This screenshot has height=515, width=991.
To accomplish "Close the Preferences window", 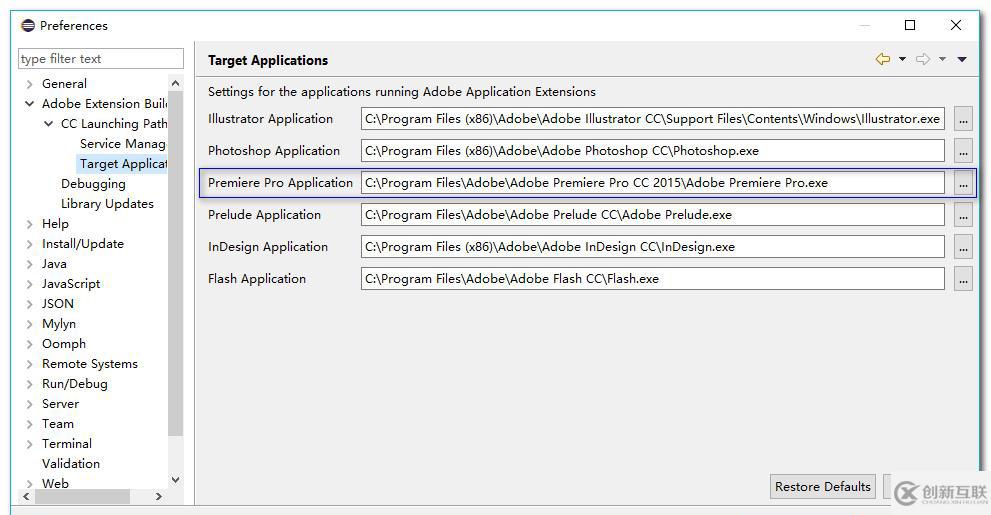I will pyautogui.click(x=956, y=25).
